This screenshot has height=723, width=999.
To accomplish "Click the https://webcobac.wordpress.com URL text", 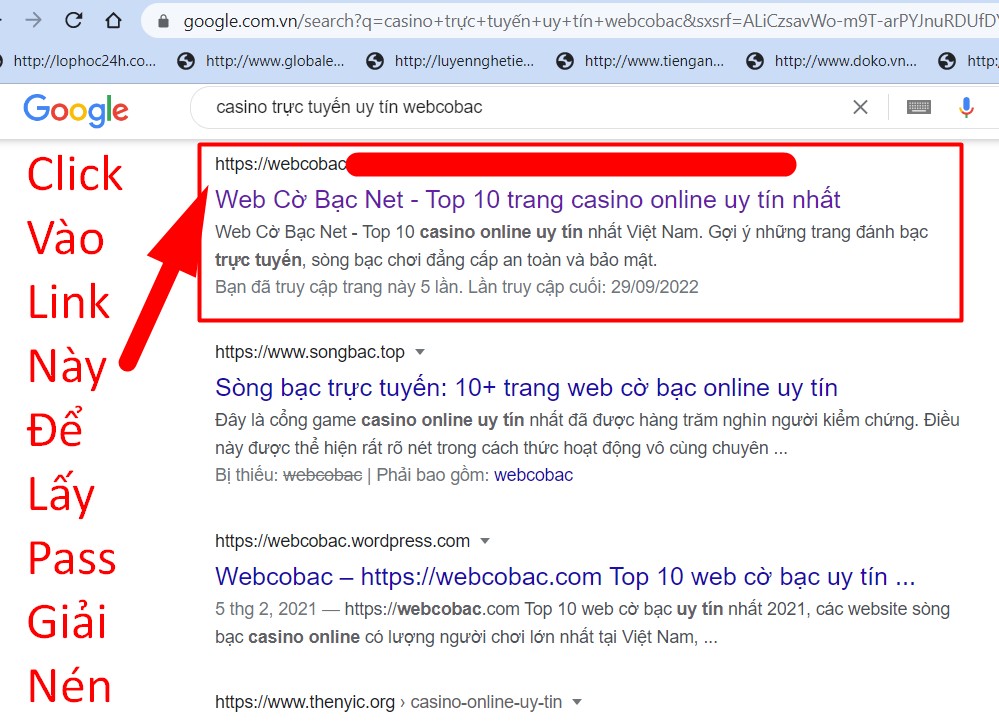I will 343,541.
